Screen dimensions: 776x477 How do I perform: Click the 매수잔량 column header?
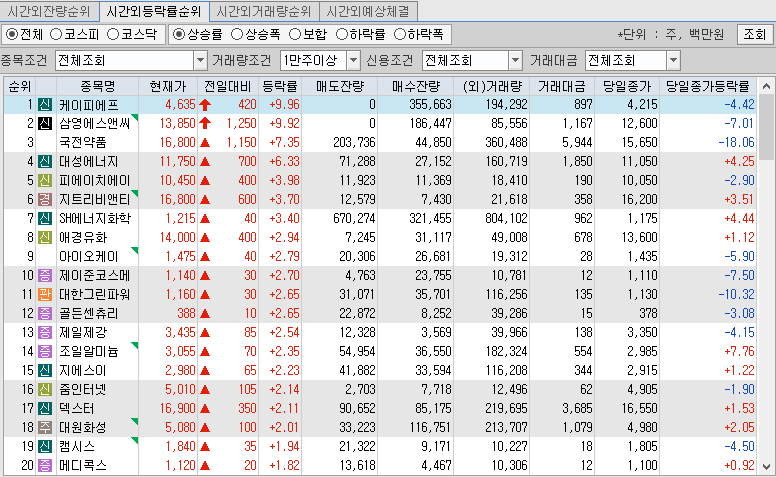(416, 87)
